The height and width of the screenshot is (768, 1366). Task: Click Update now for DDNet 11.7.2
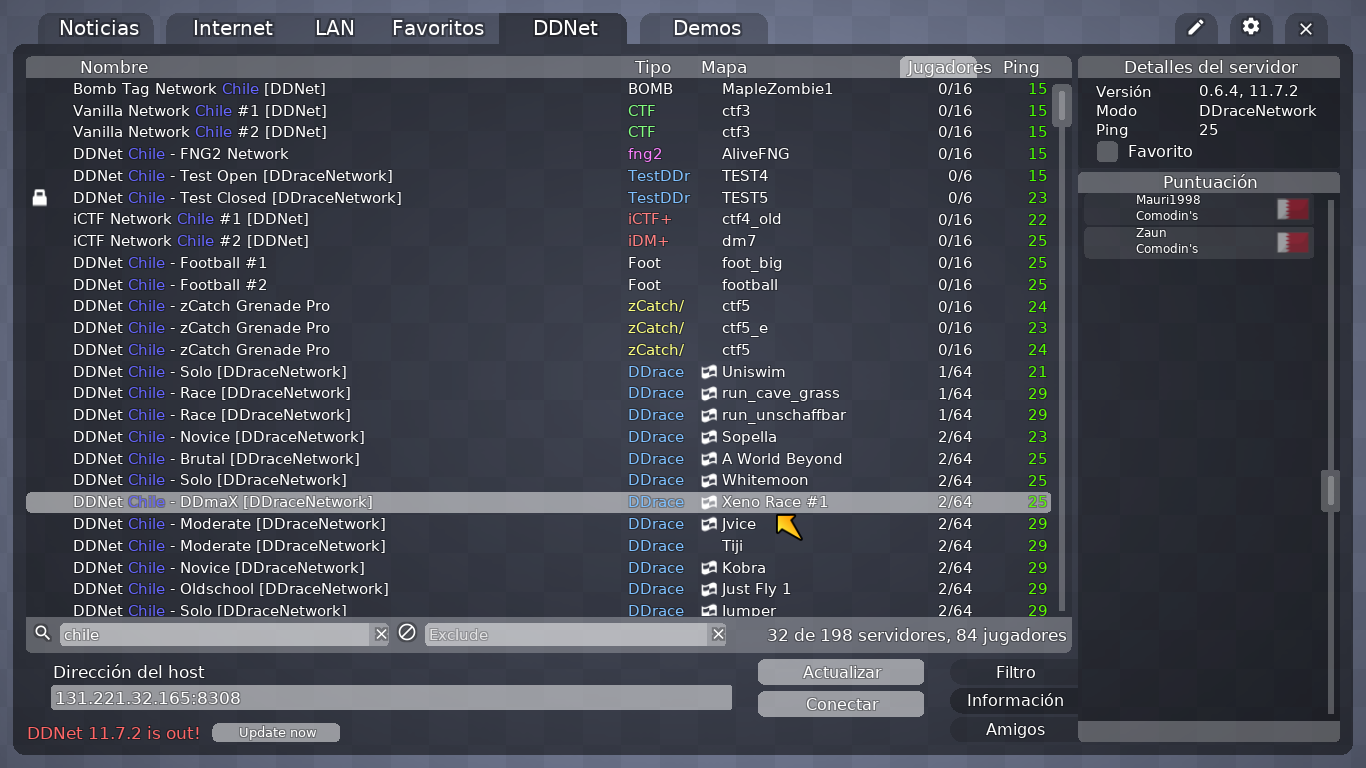point(275,732)
